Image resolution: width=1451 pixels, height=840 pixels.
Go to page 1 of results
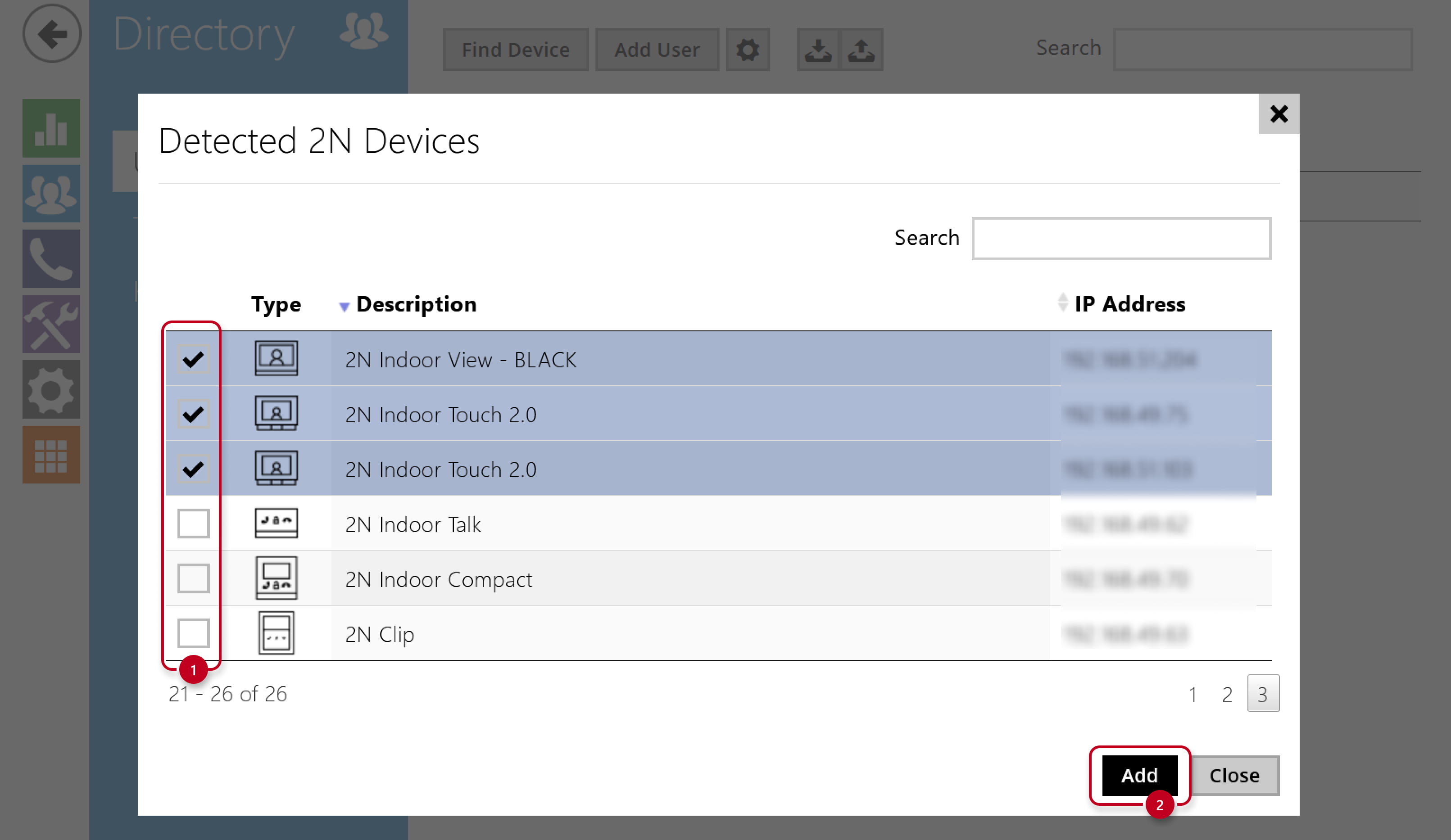click(1193, 694)
